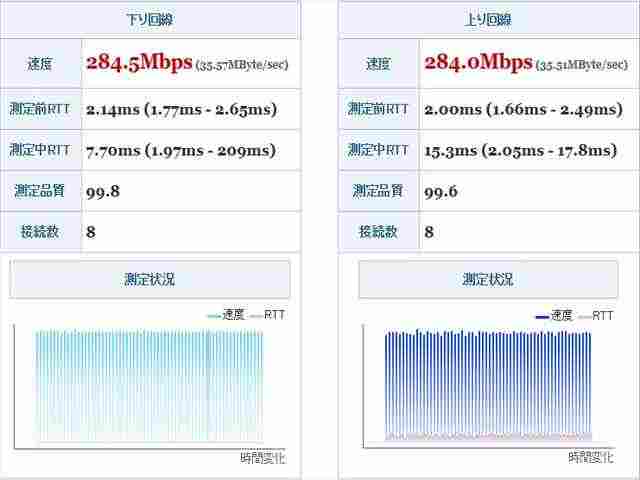
Task: Click the RTT legend in upload chart
Action: 596,316
